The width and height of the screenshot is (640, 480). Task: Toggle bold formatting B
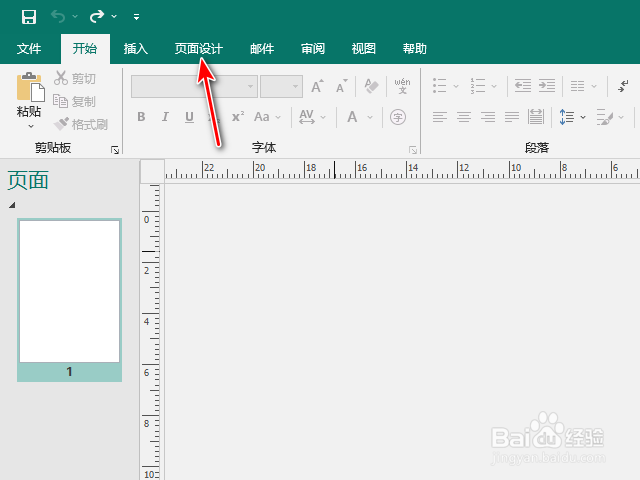pyautogui.click(x=141, y=117)
